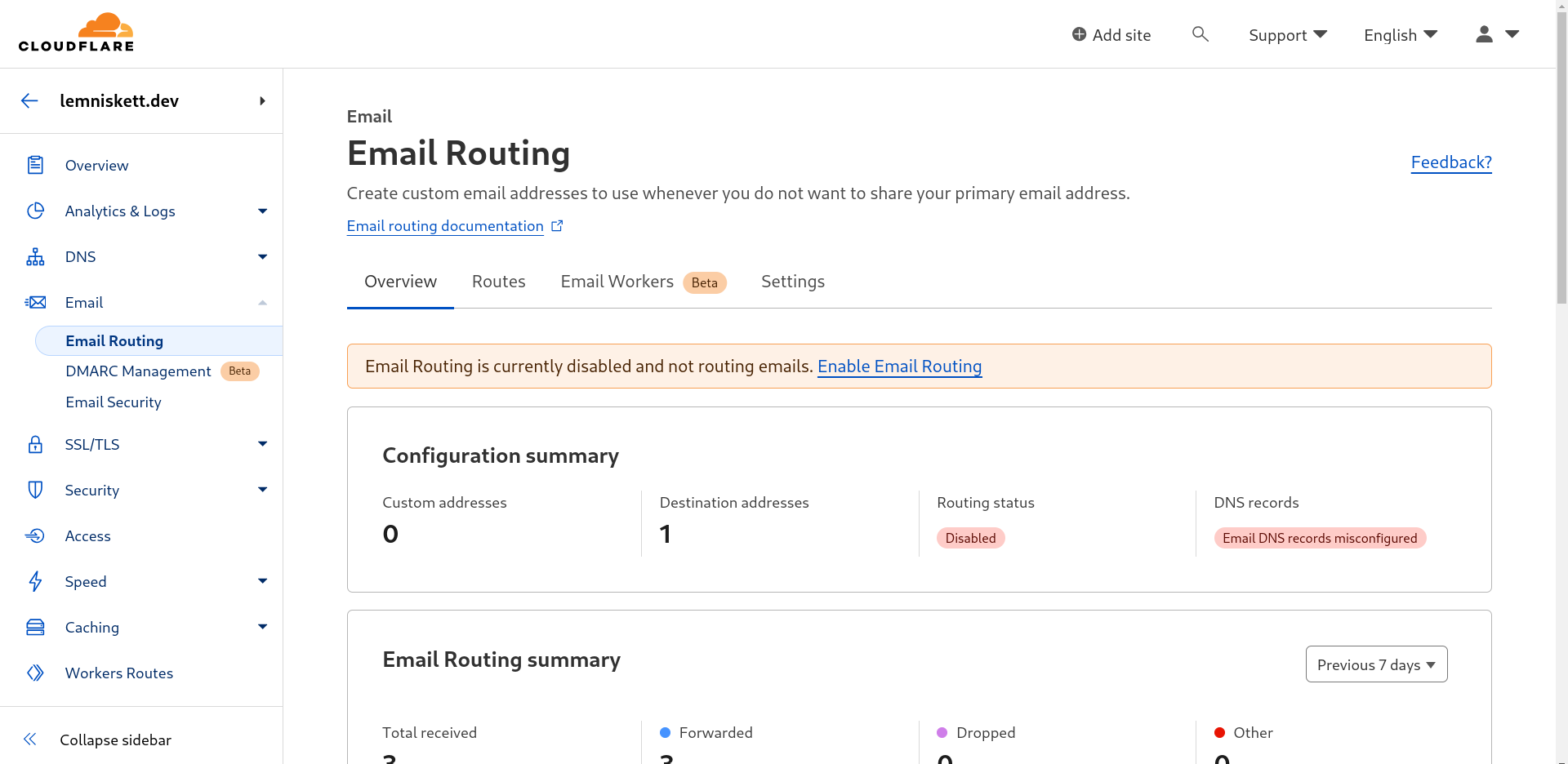Viewport: 1568px width, 764px height.
Task: Open Email routing documentation link
Action: point(445,226)
